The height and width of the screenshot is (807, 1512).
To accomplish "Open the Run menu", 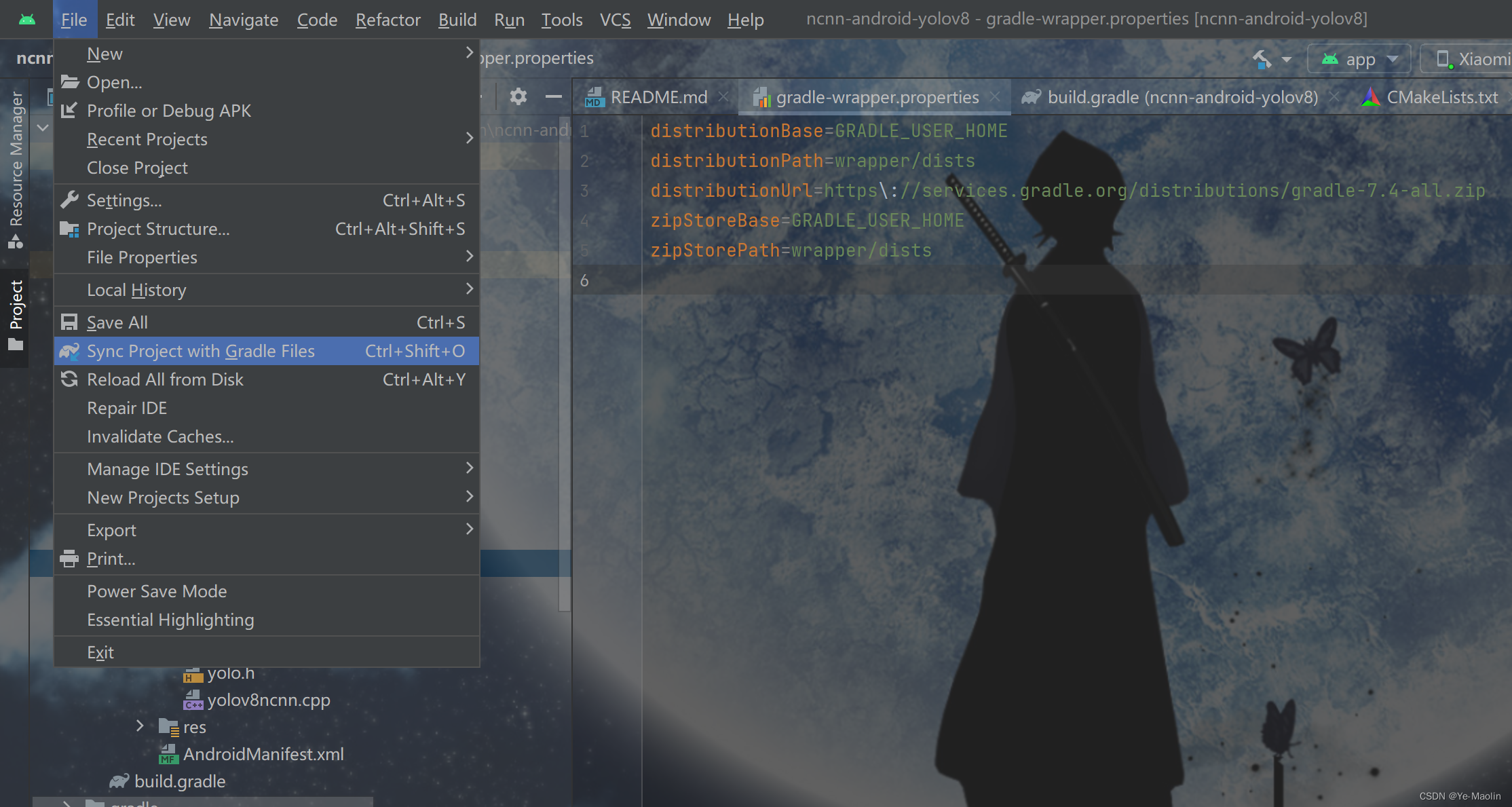I will click(509, 20).
